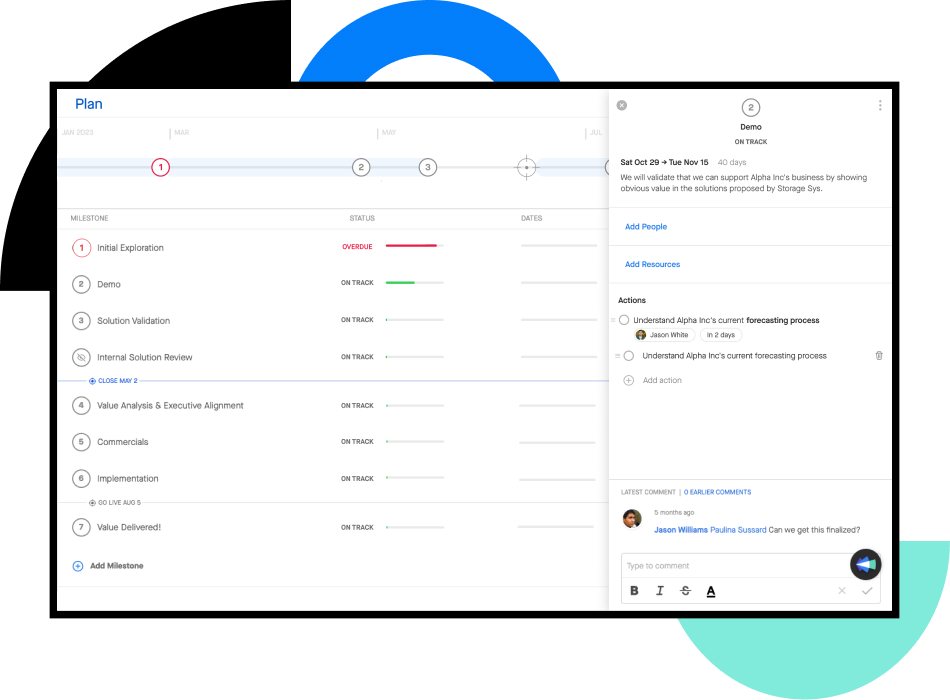Click milestone 3 marker on timeline
The width and height of the screenshot is (950, 700).
coord(428,167)
